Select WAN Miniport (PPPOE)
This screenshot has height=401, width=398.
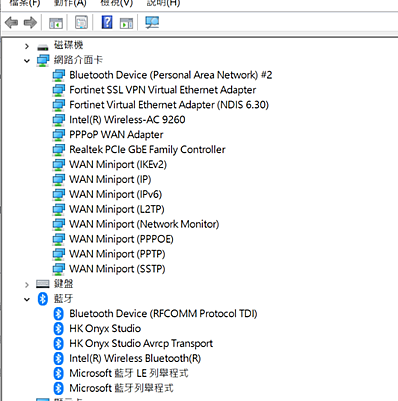click(122, 239)
